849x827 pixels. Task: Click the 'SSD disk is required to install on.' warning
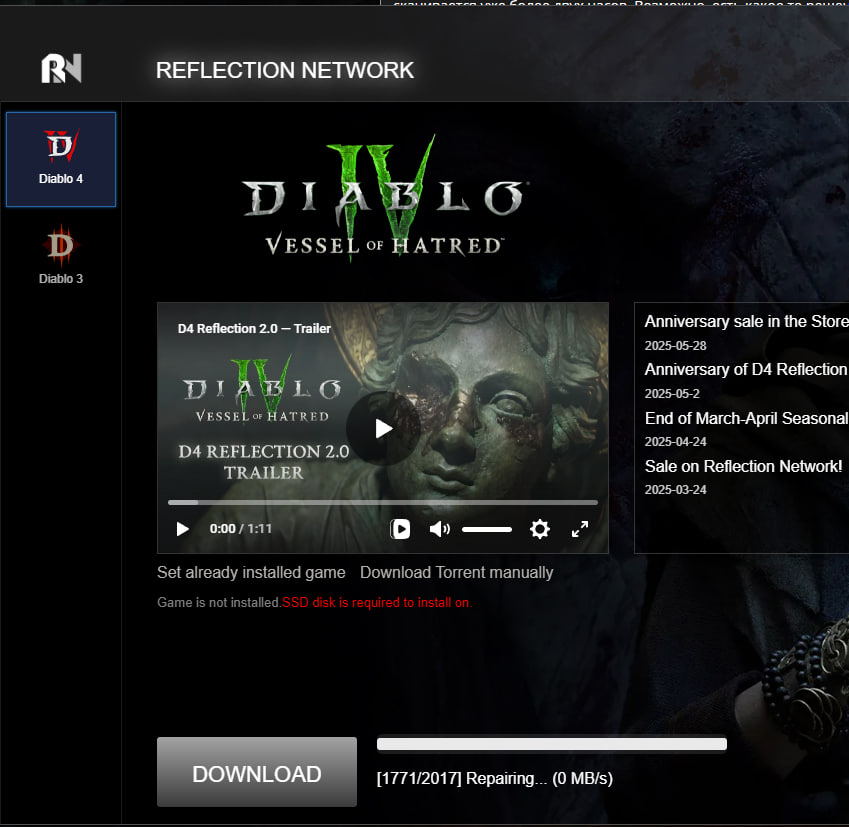tap(377, 602)
